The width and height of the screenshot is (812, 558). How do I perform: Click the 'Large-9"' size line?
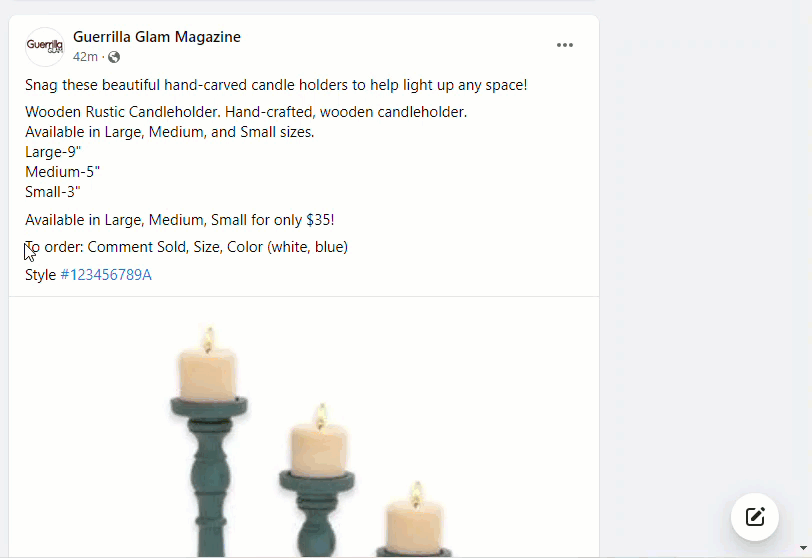pos(53,152)
